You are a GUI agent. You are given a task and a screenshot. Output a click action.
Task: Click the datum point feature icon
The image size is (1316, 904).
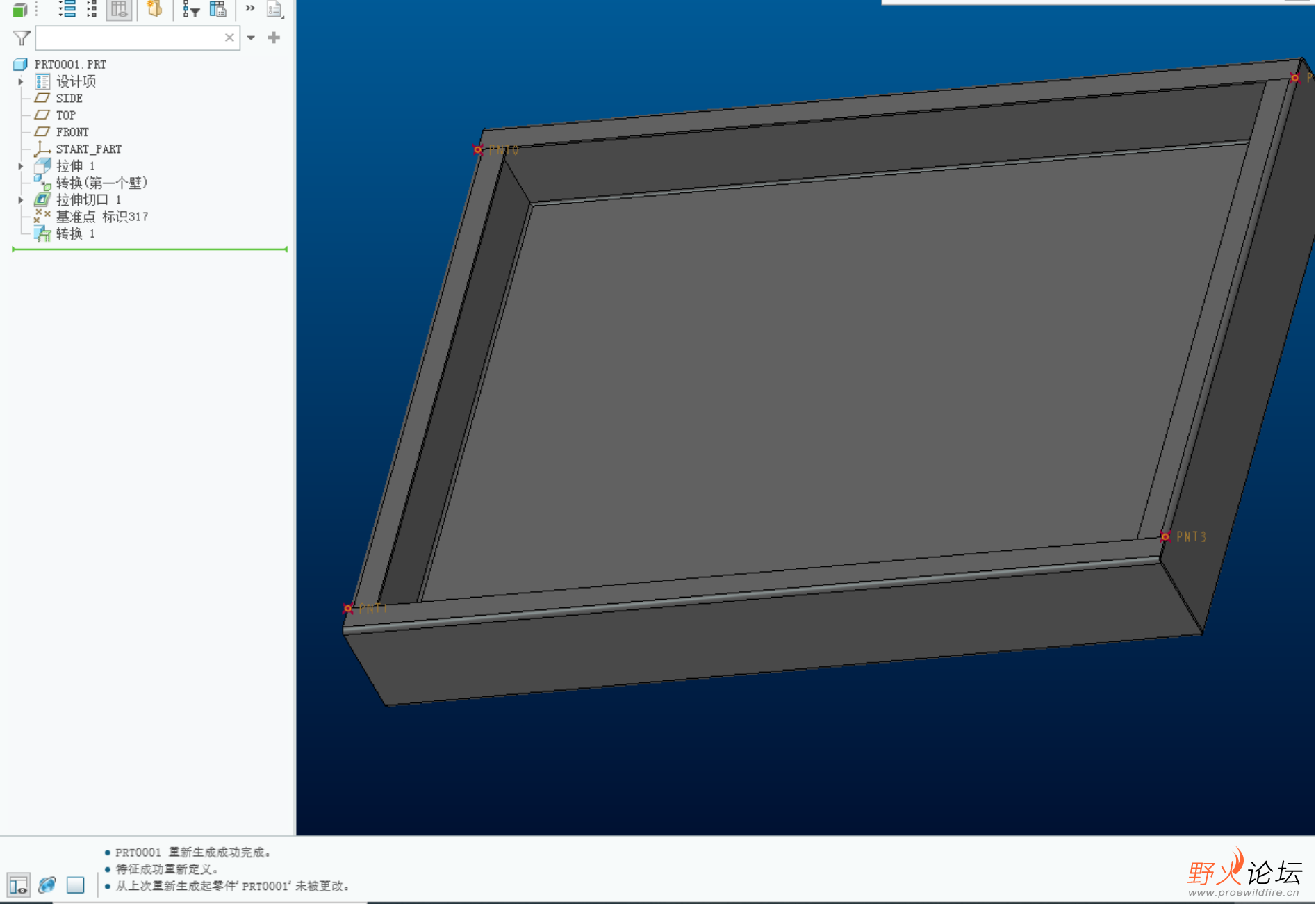(x=42, y=216)
